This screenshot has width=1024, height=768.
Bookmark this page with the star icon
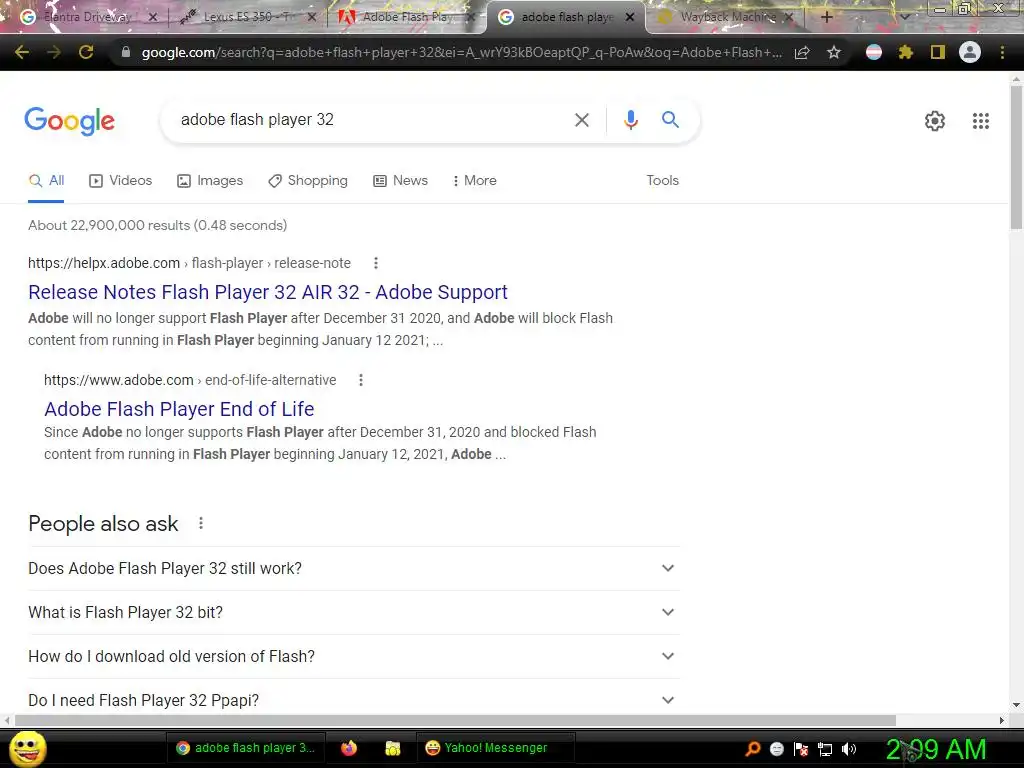834,52
